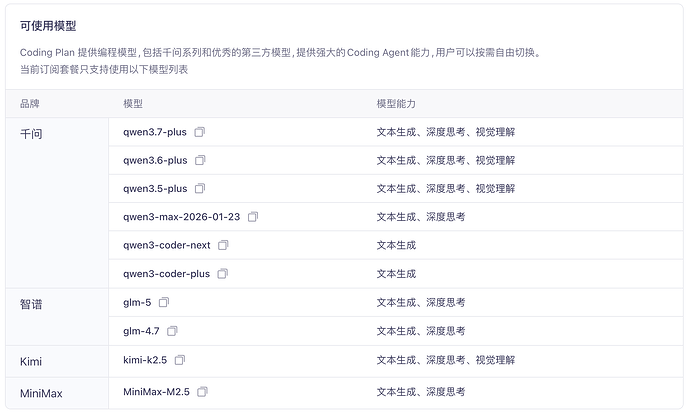Screen dimensions: 690x415
Task: Click the 模型 column header
Action: pos(133,104)
